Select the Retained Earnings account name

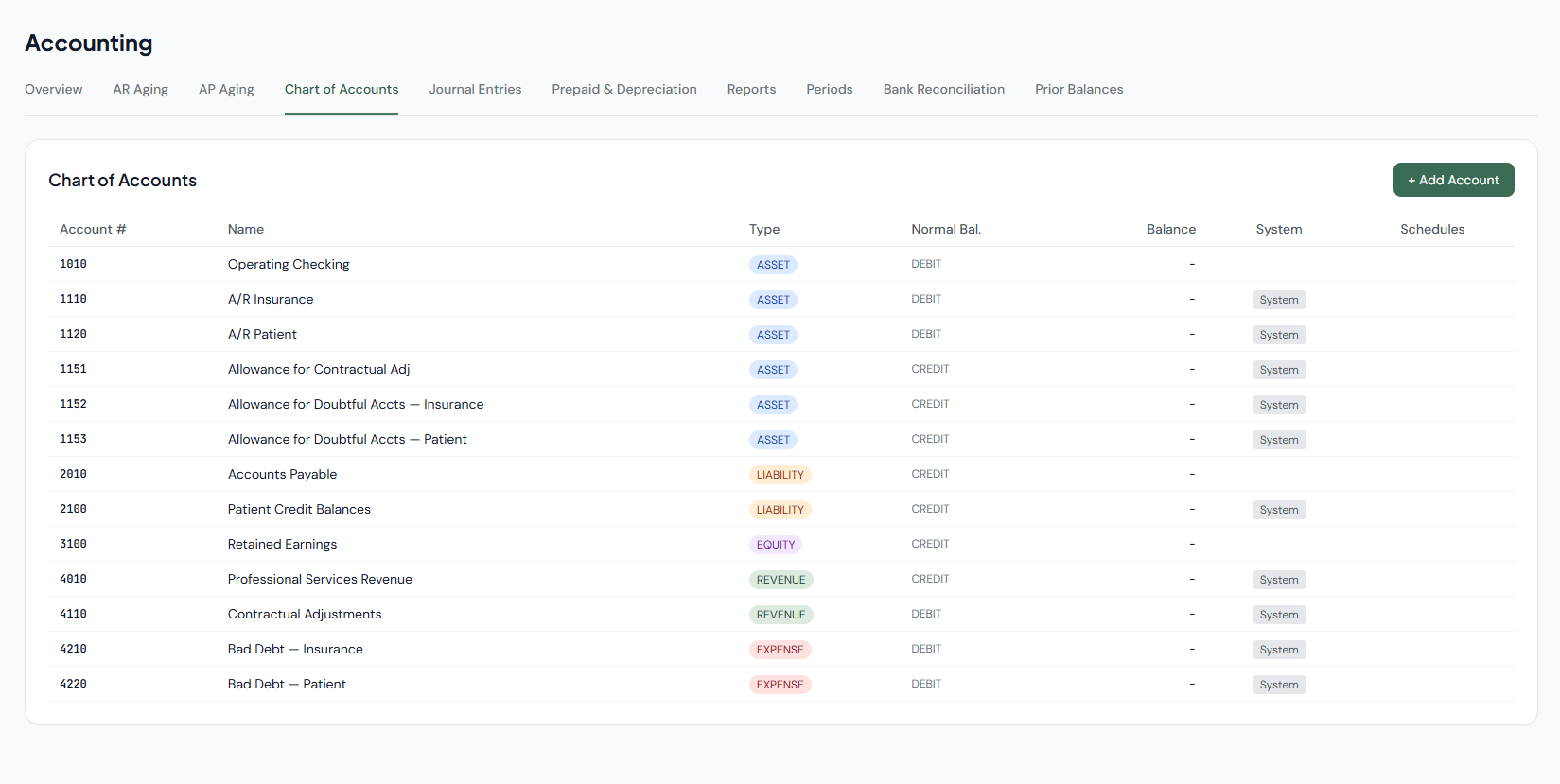(282, 544)
